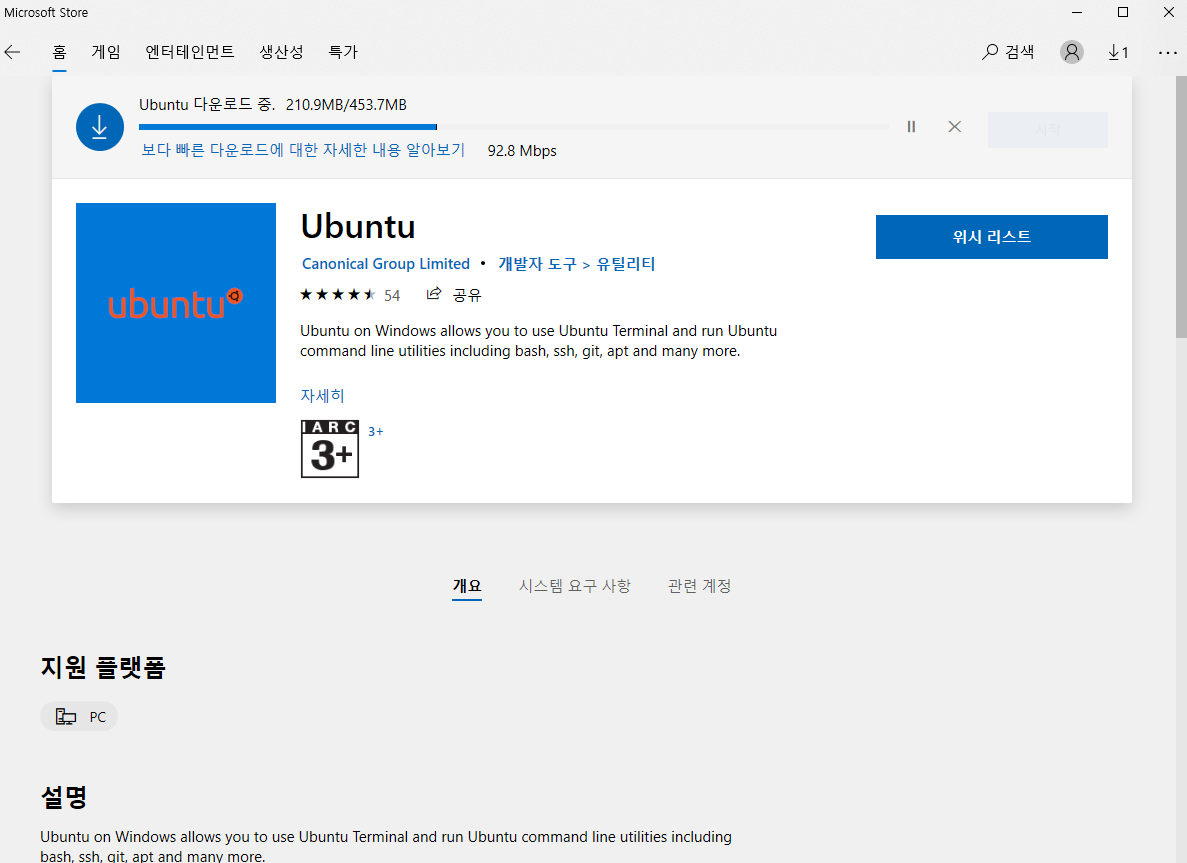Image resolution: width=1187 pixels, height=863 pixels.
Task: Open the 엔터테인먼트 tab
Action: [x=190, y=52]
